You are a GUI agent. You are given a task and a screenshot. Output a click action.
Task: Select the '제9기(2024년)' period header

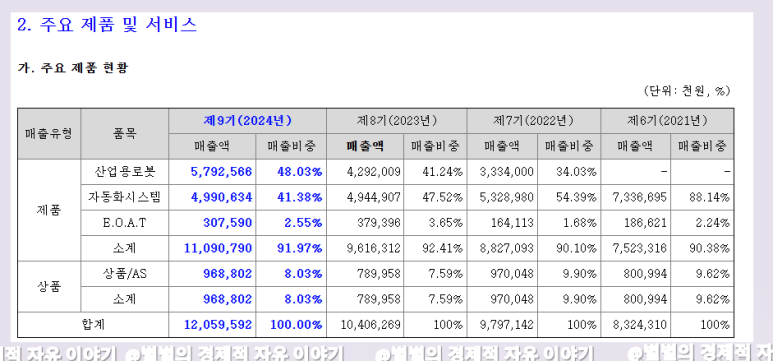[x=247, y=121]
